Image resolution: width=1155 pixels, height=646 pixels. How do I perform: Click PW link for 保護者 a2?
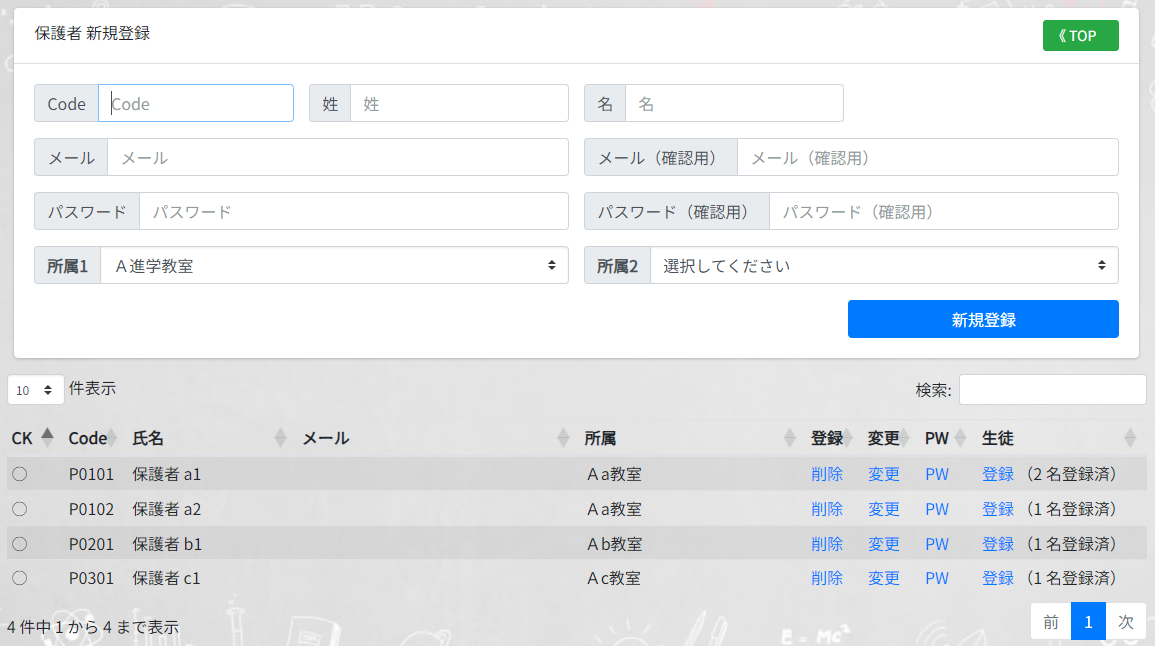click(x=937, y=509)
